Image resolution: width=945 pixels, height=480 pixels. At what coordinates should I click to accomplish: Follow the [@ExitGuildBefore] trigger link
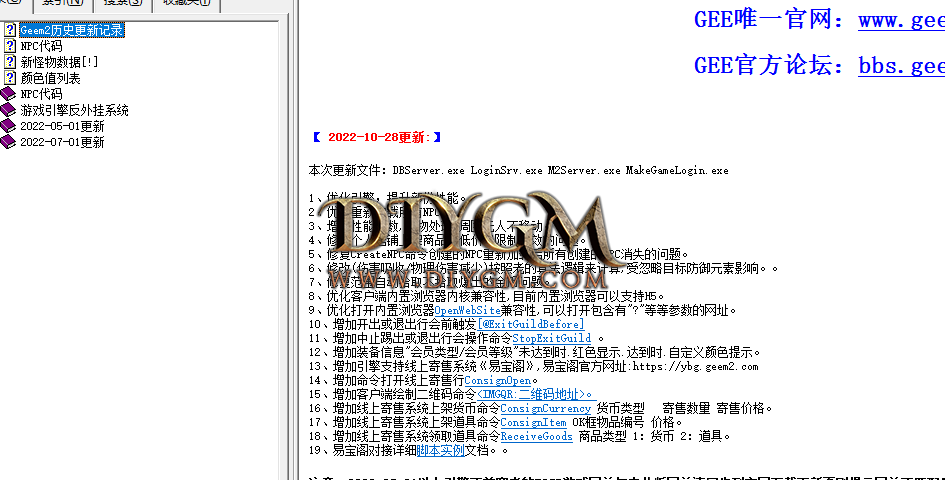[x=531, y=324]
